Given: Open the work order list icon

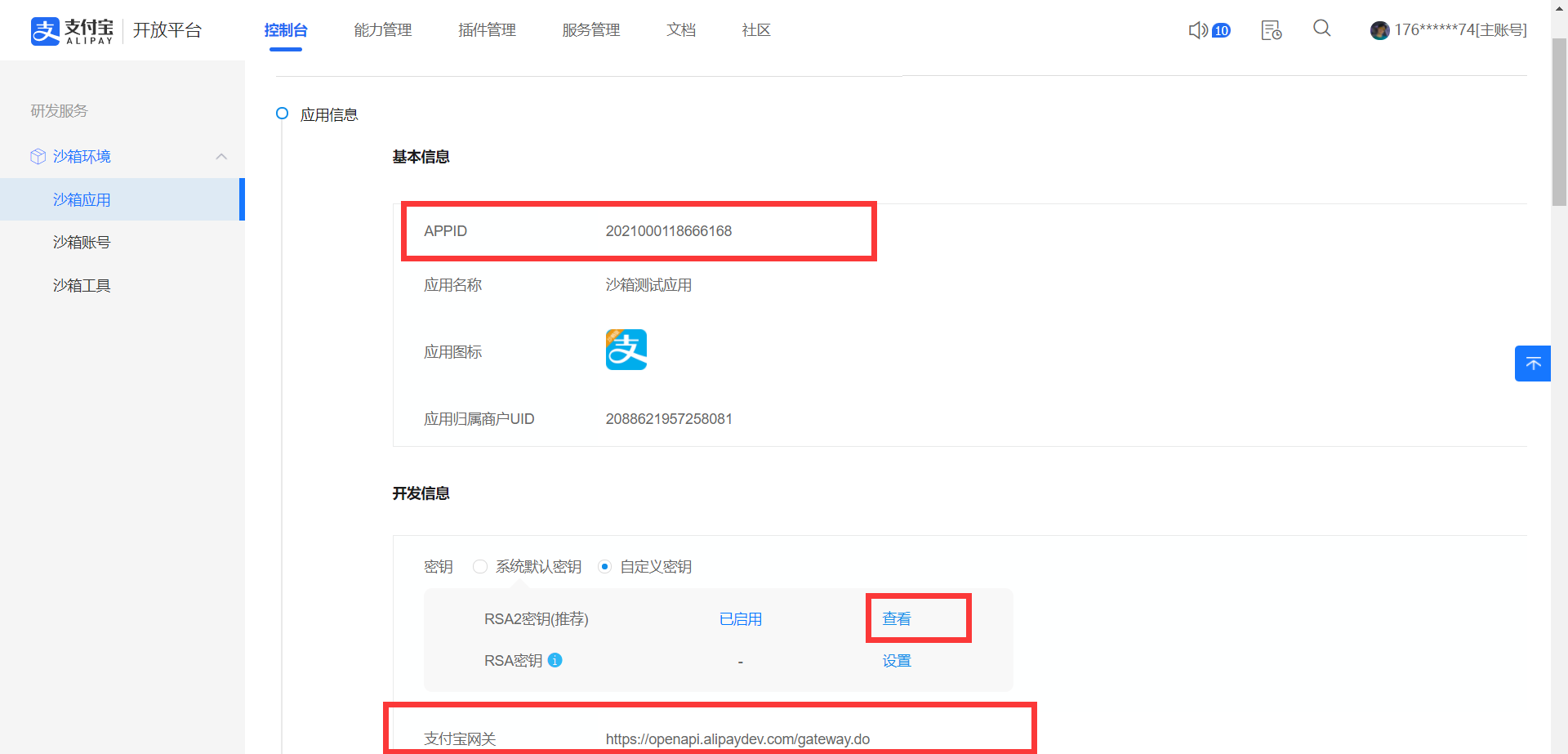Looking at the screenshot, I should pos(1272,30).
